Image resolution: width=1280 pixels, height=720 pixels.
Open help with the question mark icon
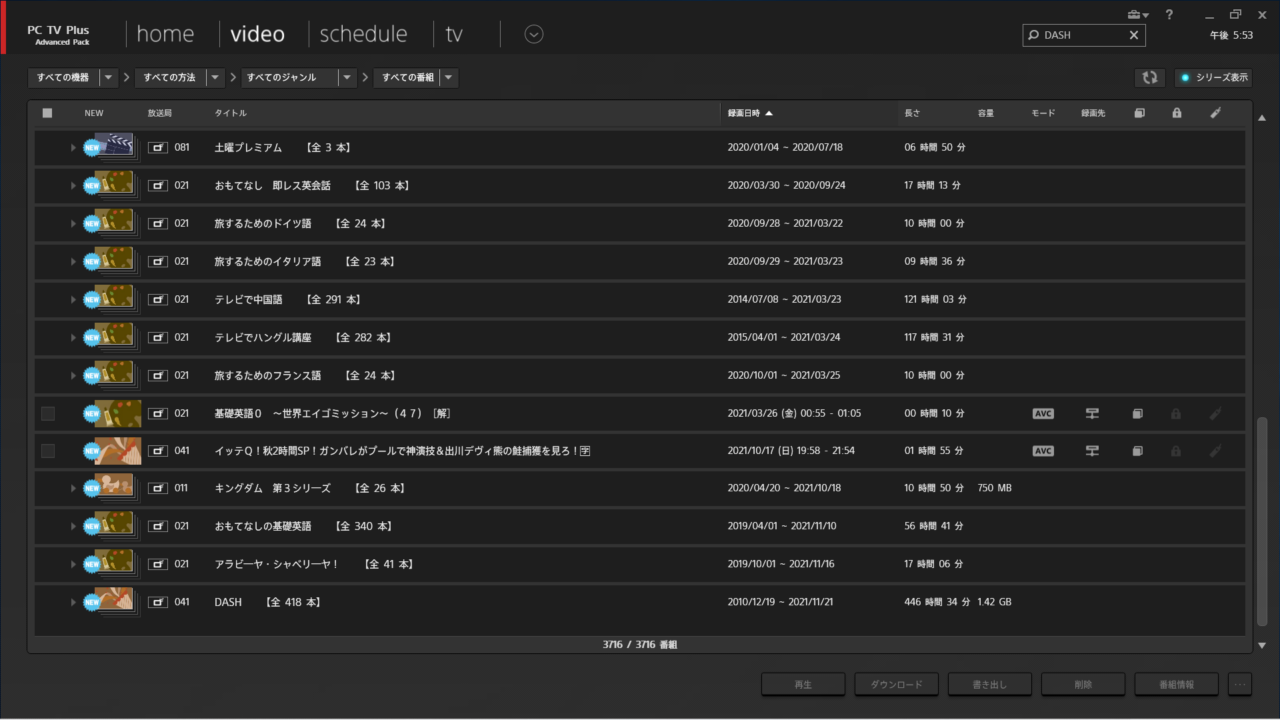[x=1169, y=15]
